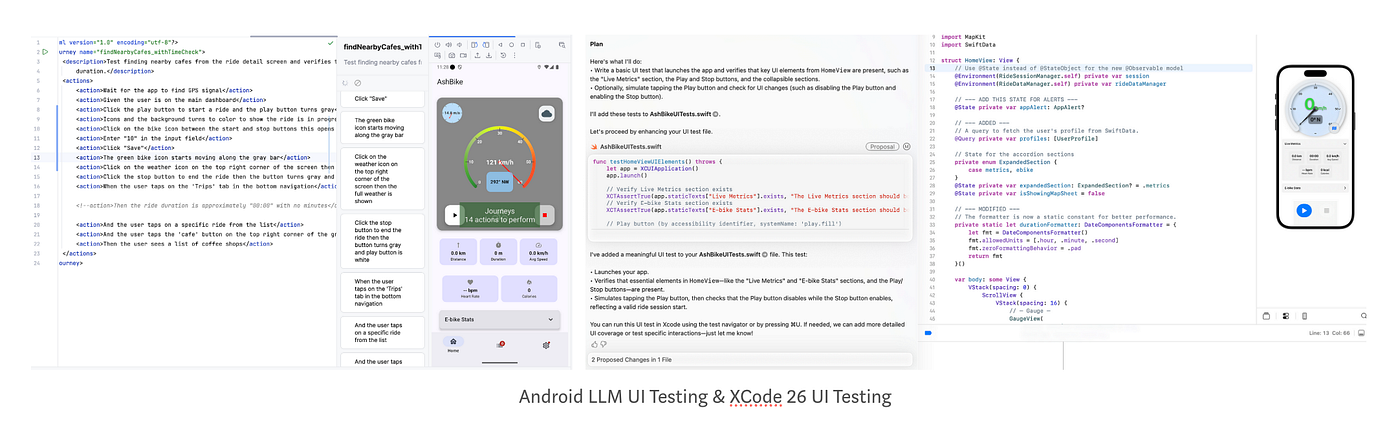This screenshot has height=433, width=1400.
Task: Run the journey with the green gutter arrow
Action: coord(45,51)
